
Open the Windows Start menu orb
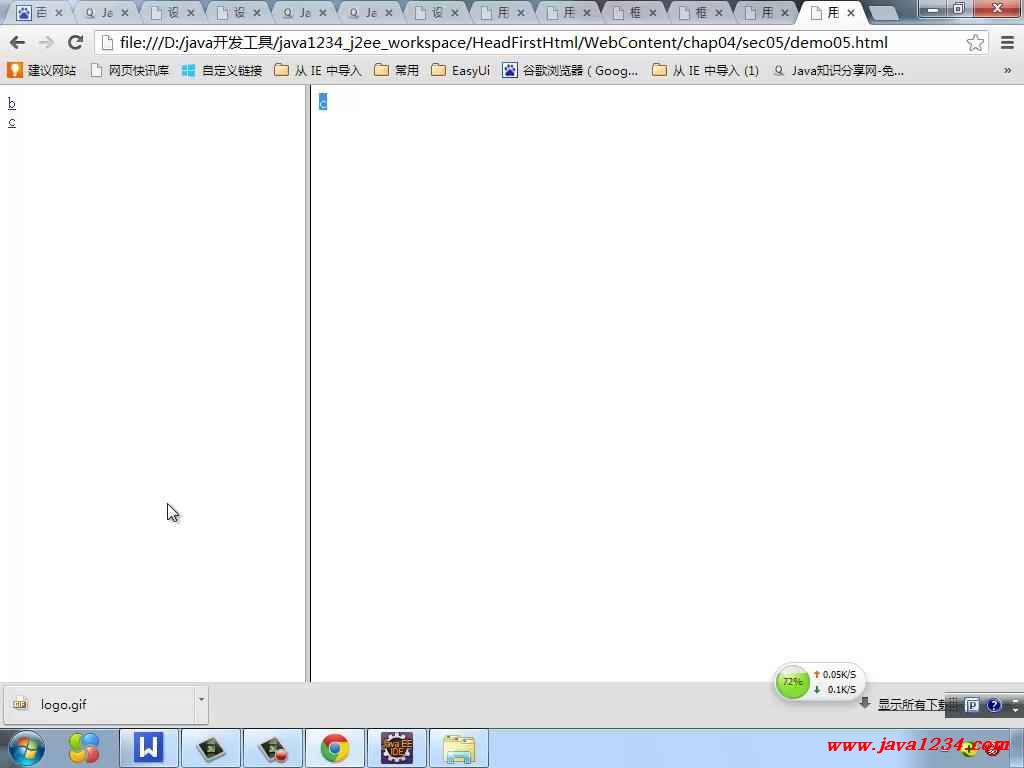[x=26, y=748]
